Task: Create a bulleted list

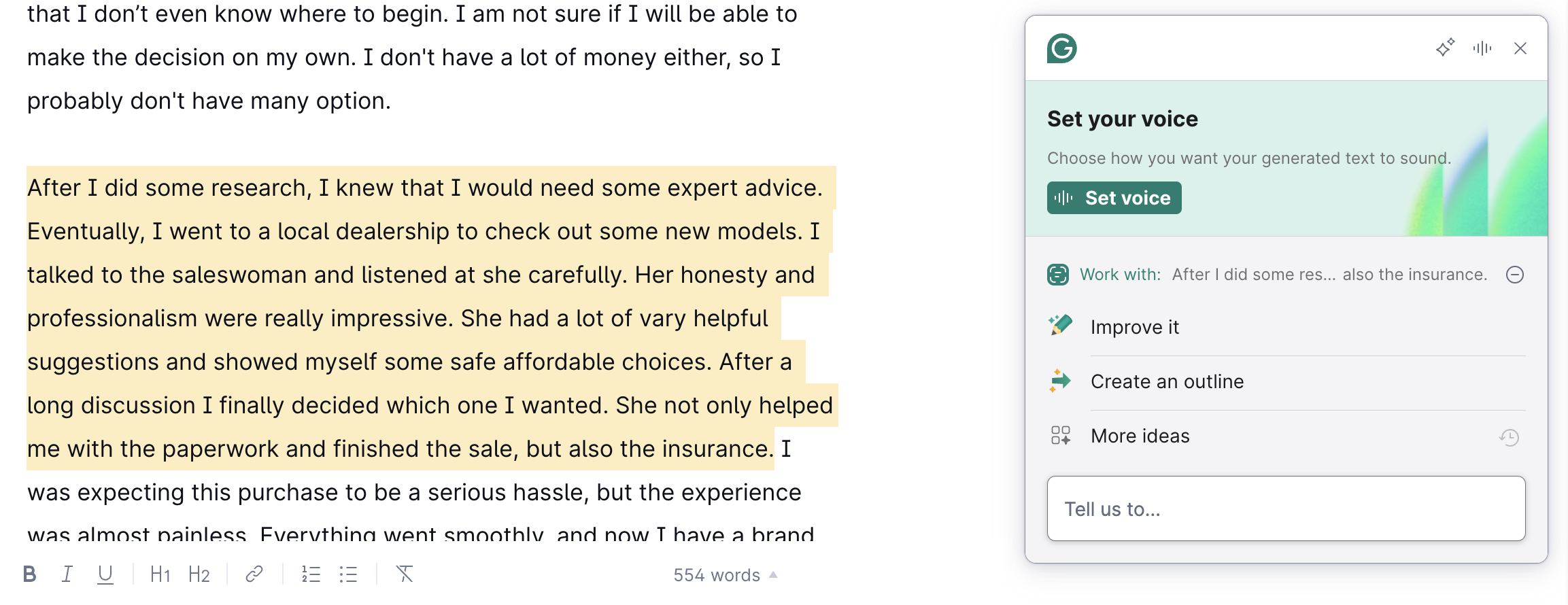Action: (348, 574)
